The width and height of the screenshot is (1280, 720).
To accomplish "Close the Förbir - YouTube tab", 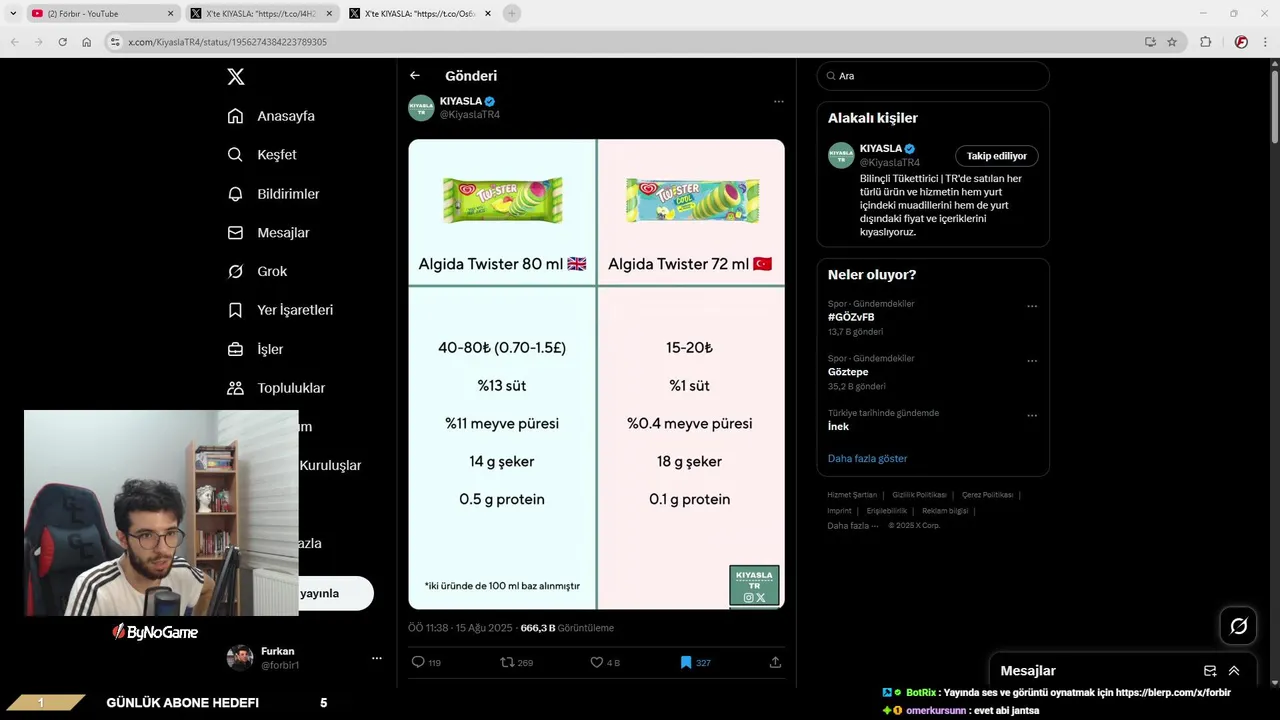I will (170, 14).
